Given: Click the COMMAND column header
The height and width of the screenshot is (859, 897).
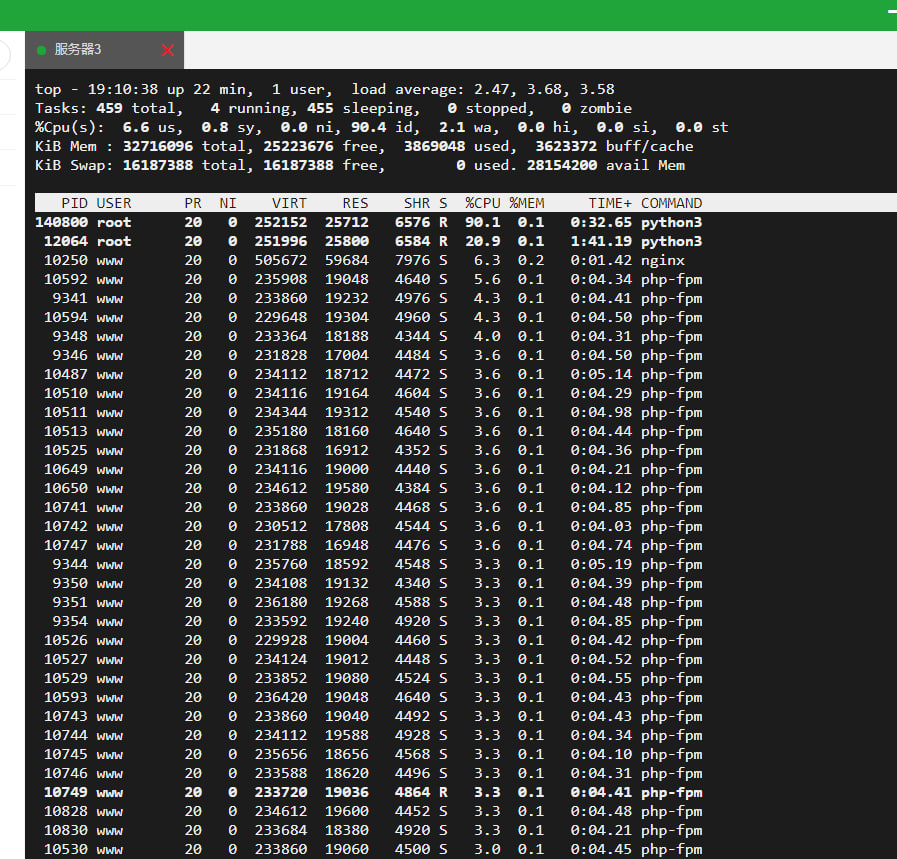Looking at the screenshot, I should tap(672, 203).
